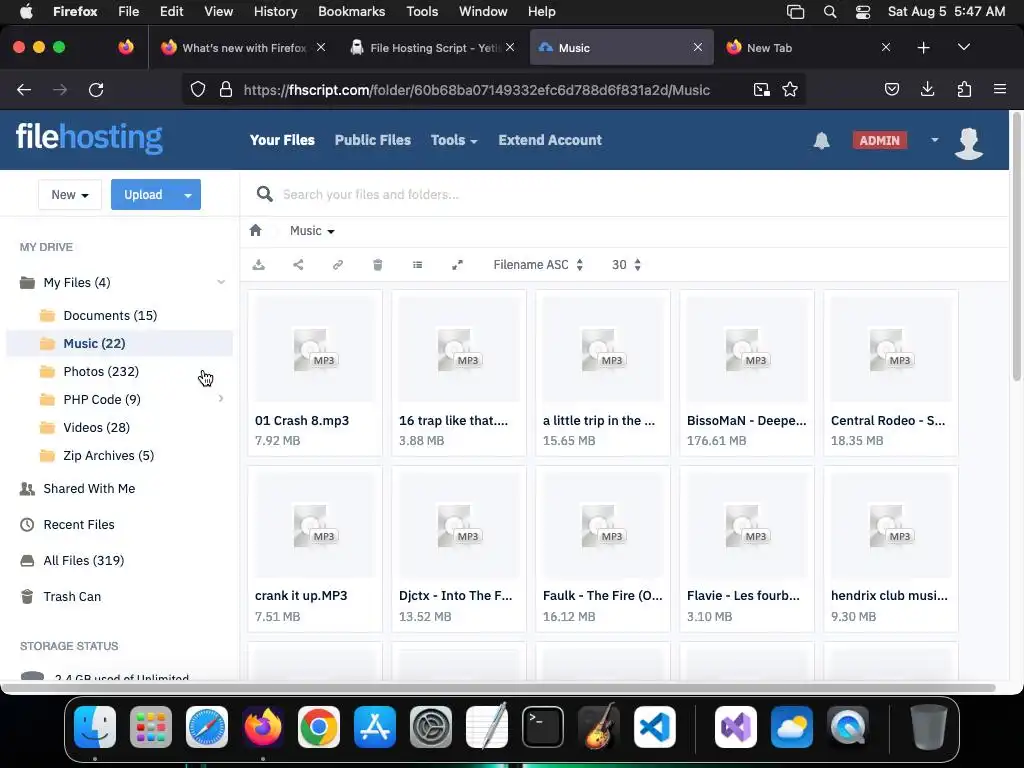Open the Zip Archives (5) folder
1024x768 pixels.
click(108, 456)
